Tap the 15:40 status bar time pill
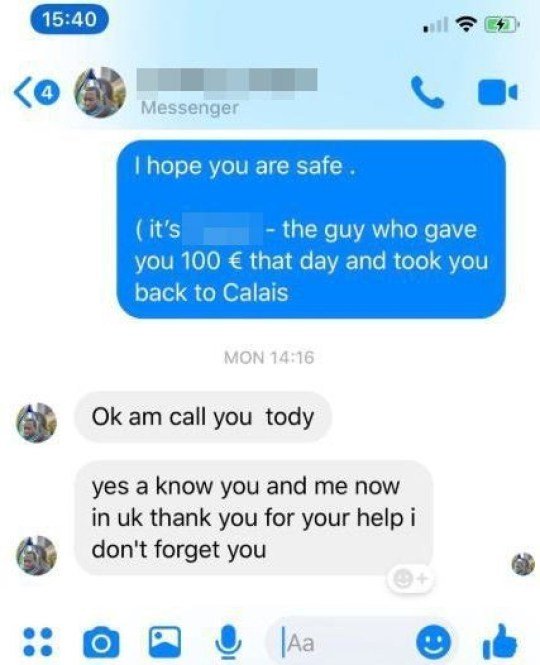Screen dimensions: 540x665 (x=70, y=20)
